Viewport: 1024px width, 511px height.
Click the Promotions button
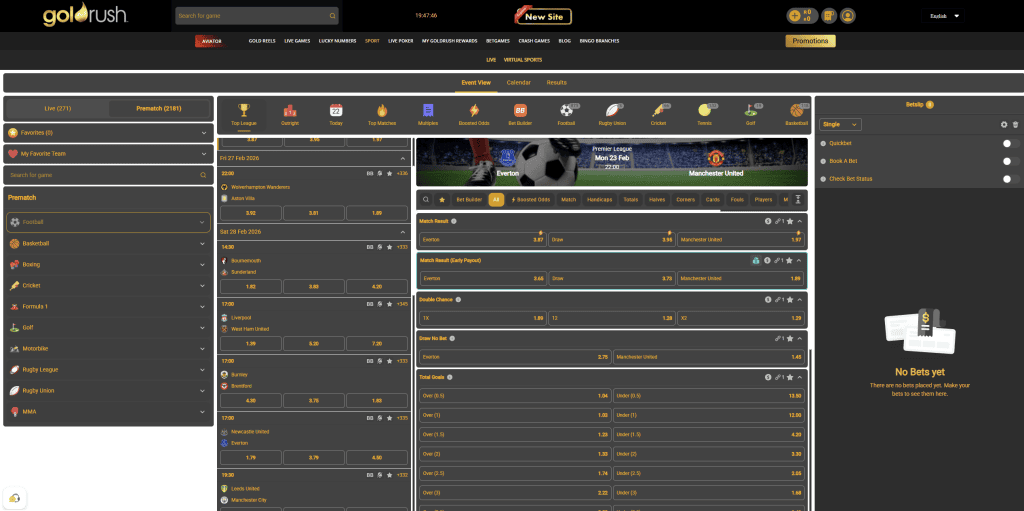click(810, 41)
